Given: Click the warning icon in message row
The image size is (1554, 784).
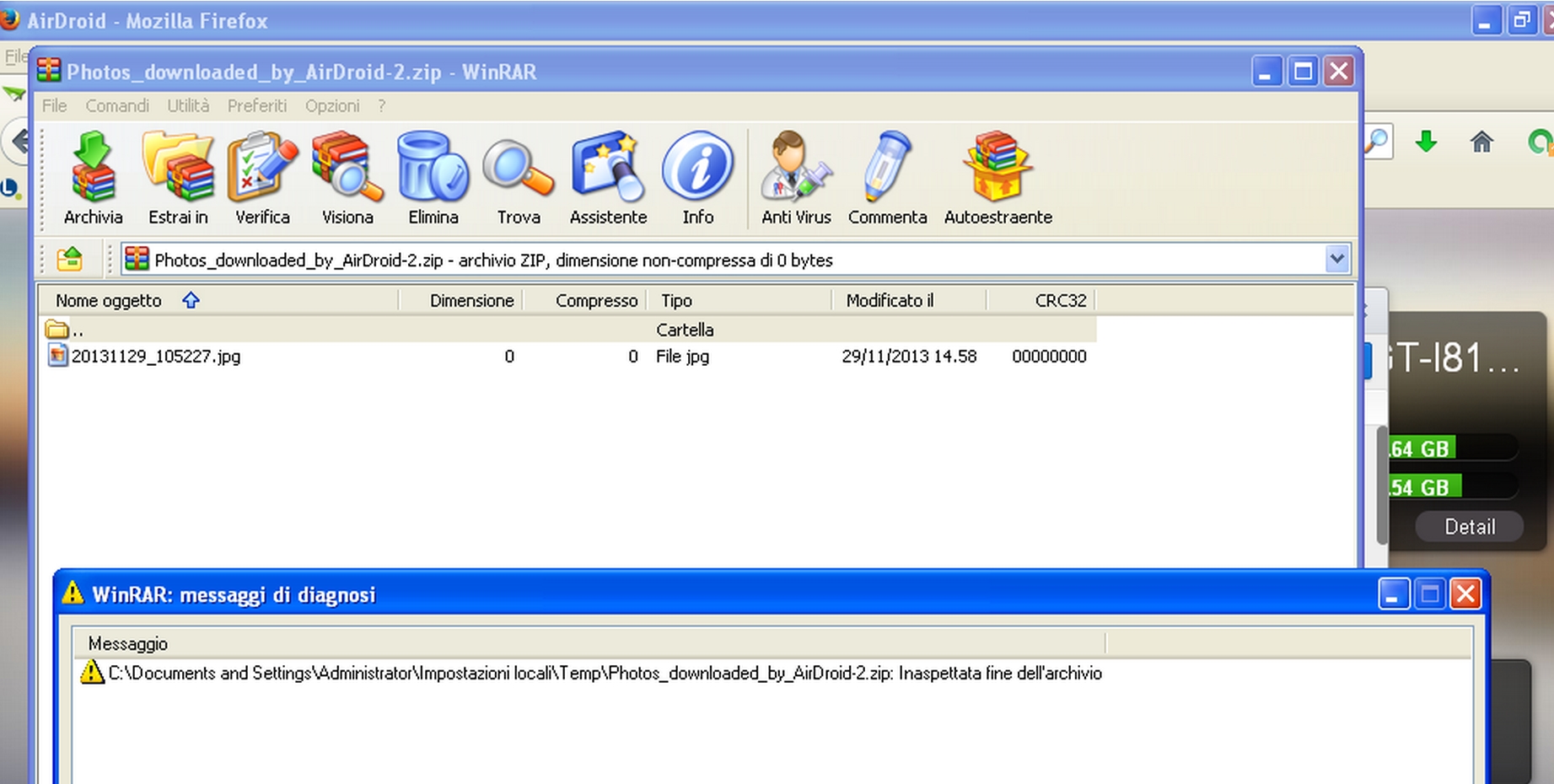Looking at the screenshot, I should pyautogui.click(x=91, y=672).
